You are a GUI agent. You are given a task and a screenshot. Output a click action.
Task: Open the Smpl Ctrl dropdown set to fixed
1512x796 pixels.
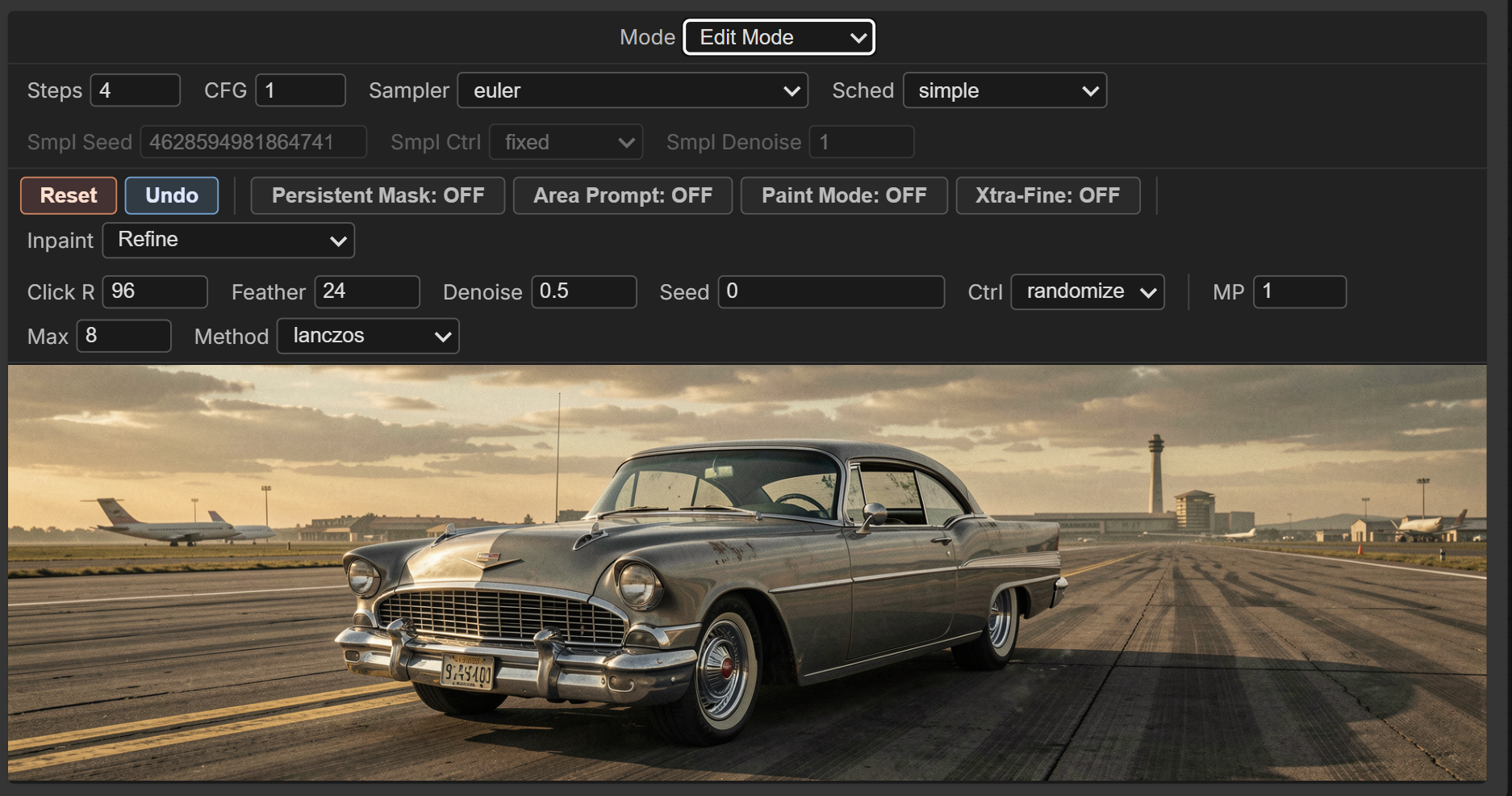[566, 142]
